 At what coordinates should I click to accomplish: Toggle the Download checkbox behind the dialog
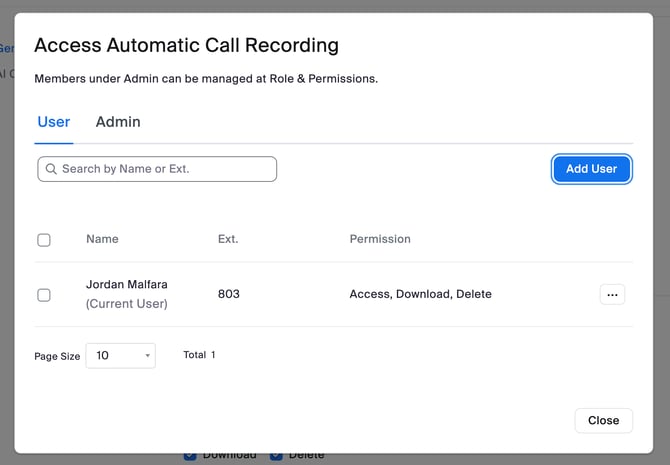[x=190, y=456]
